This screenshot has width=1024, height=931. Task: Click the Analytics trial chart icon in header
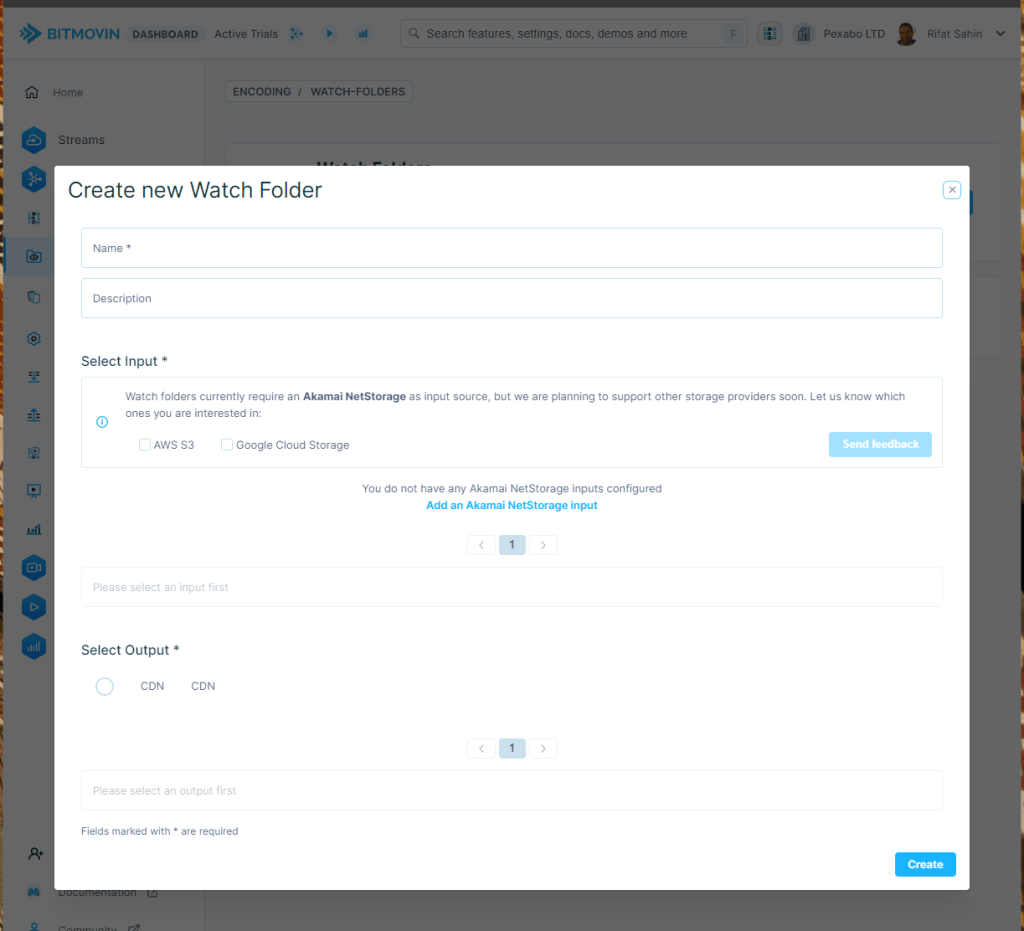pyautogui.click(x=363, y=33)
